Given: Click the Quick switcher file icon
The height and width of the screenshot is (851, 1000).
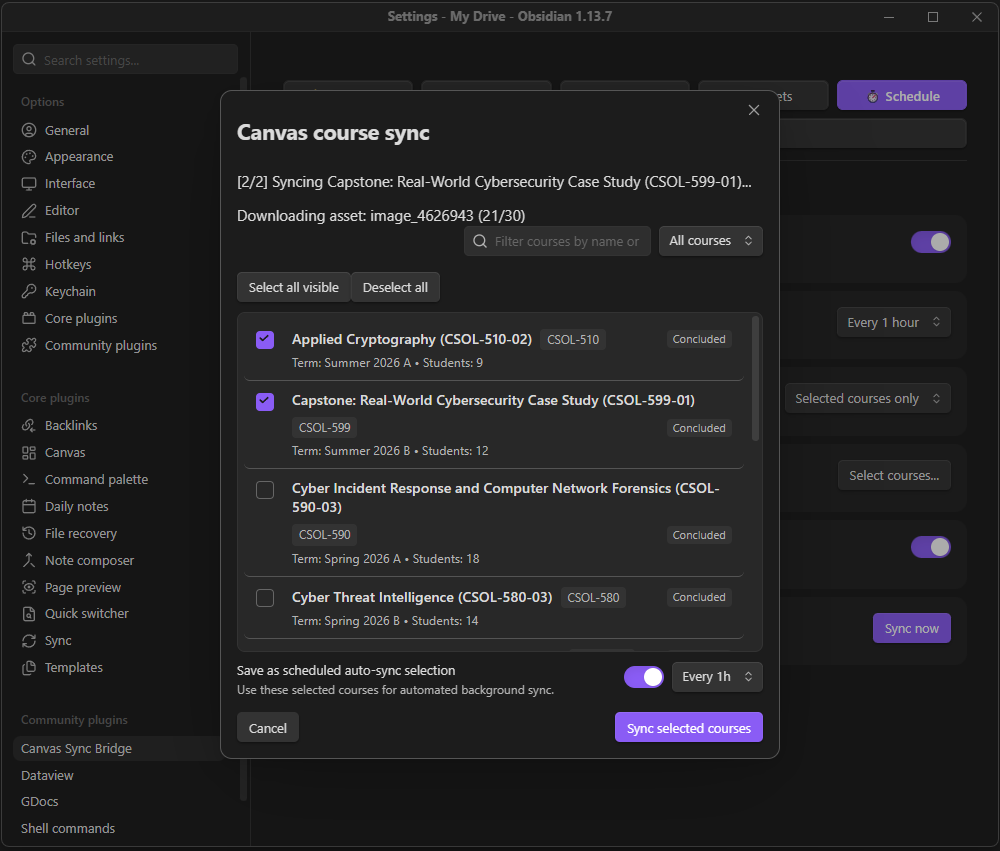Looking at the screenshot, I should [29, 614].
